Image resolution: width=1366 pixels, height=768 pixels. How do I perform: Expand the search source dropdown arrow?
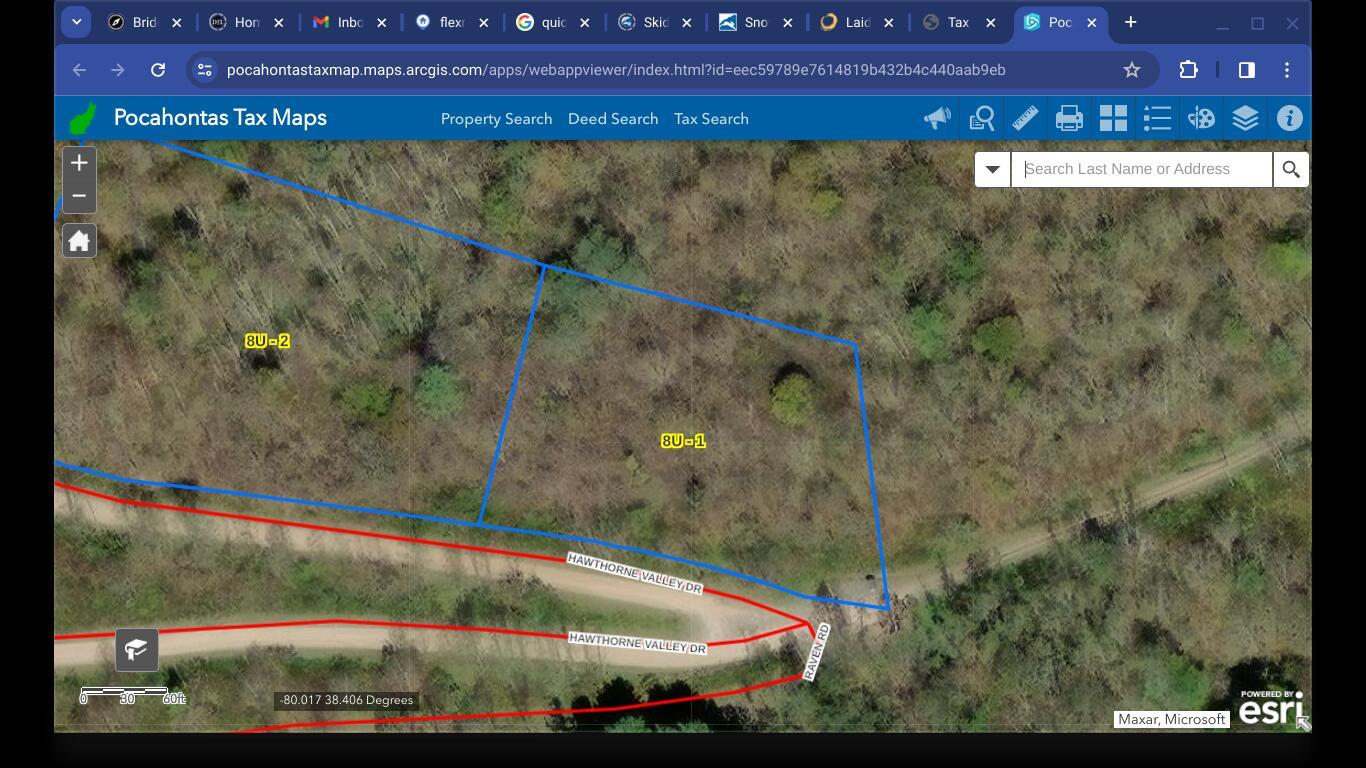[992, 169]
